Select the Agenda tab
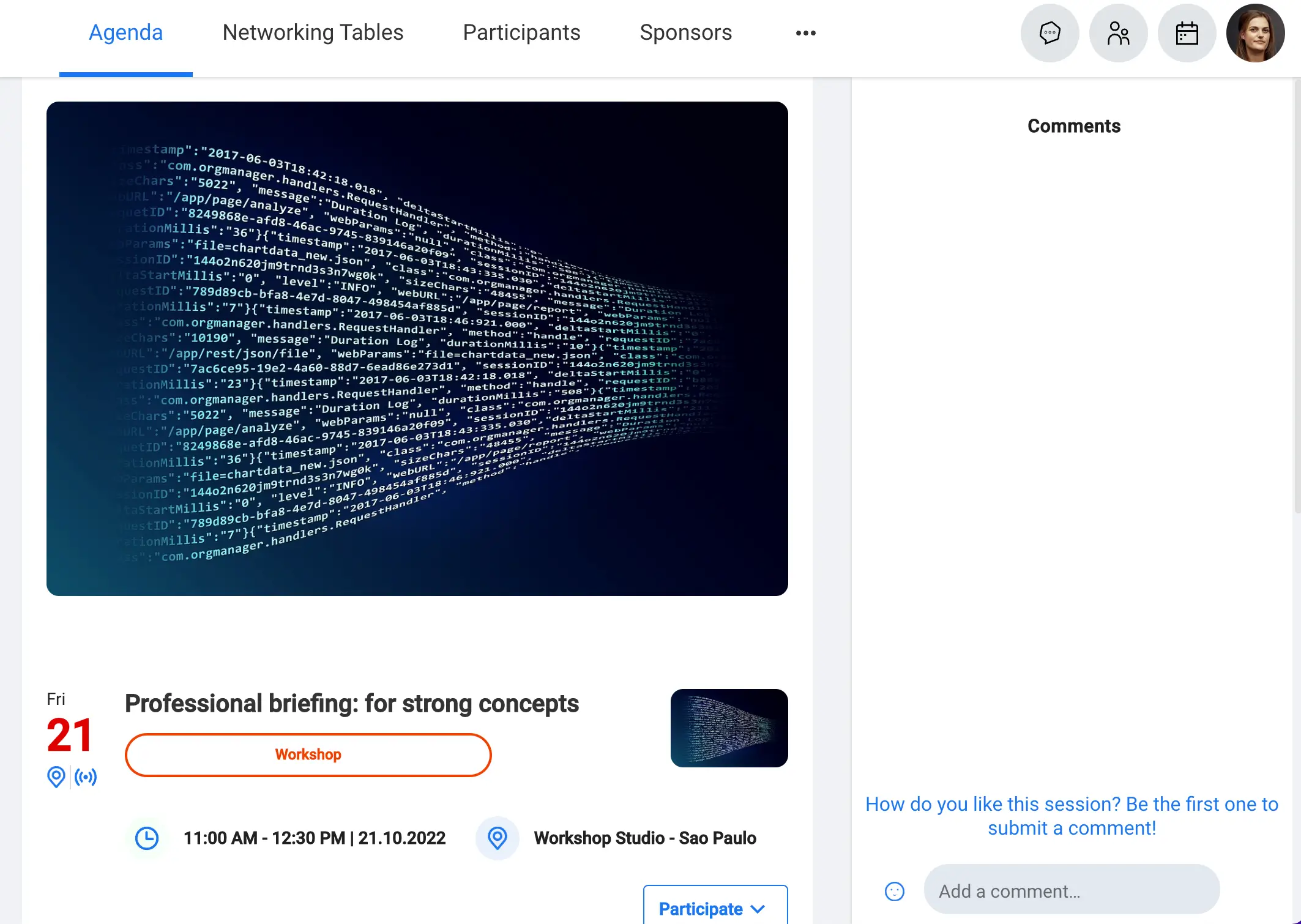The height and width of the screenshot is (924, 1301). (x=125, y=32)
